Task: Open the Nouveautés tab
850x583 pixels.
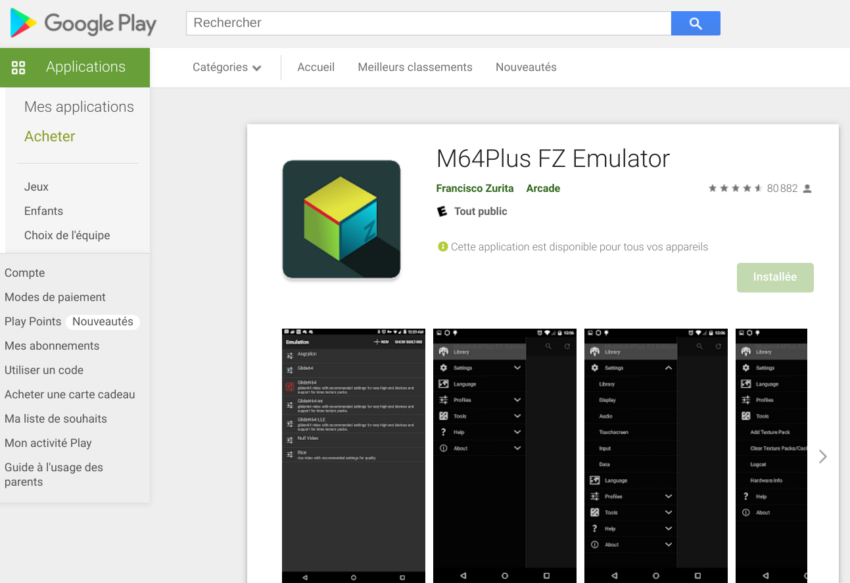Action: click(526, 67)
